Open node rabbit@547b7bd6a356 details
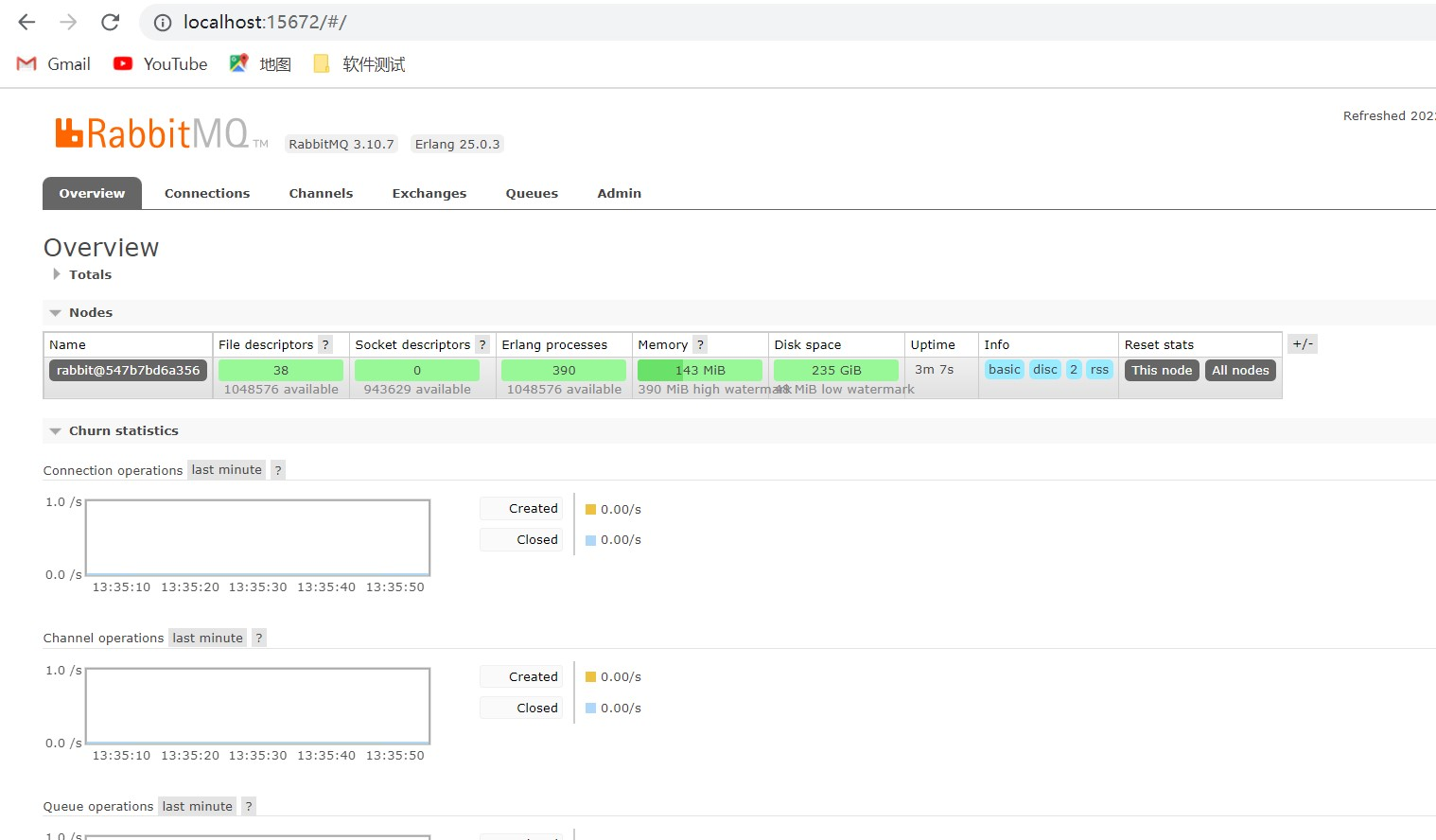The width and height of the screenshot is (1436, 840). 128,370
